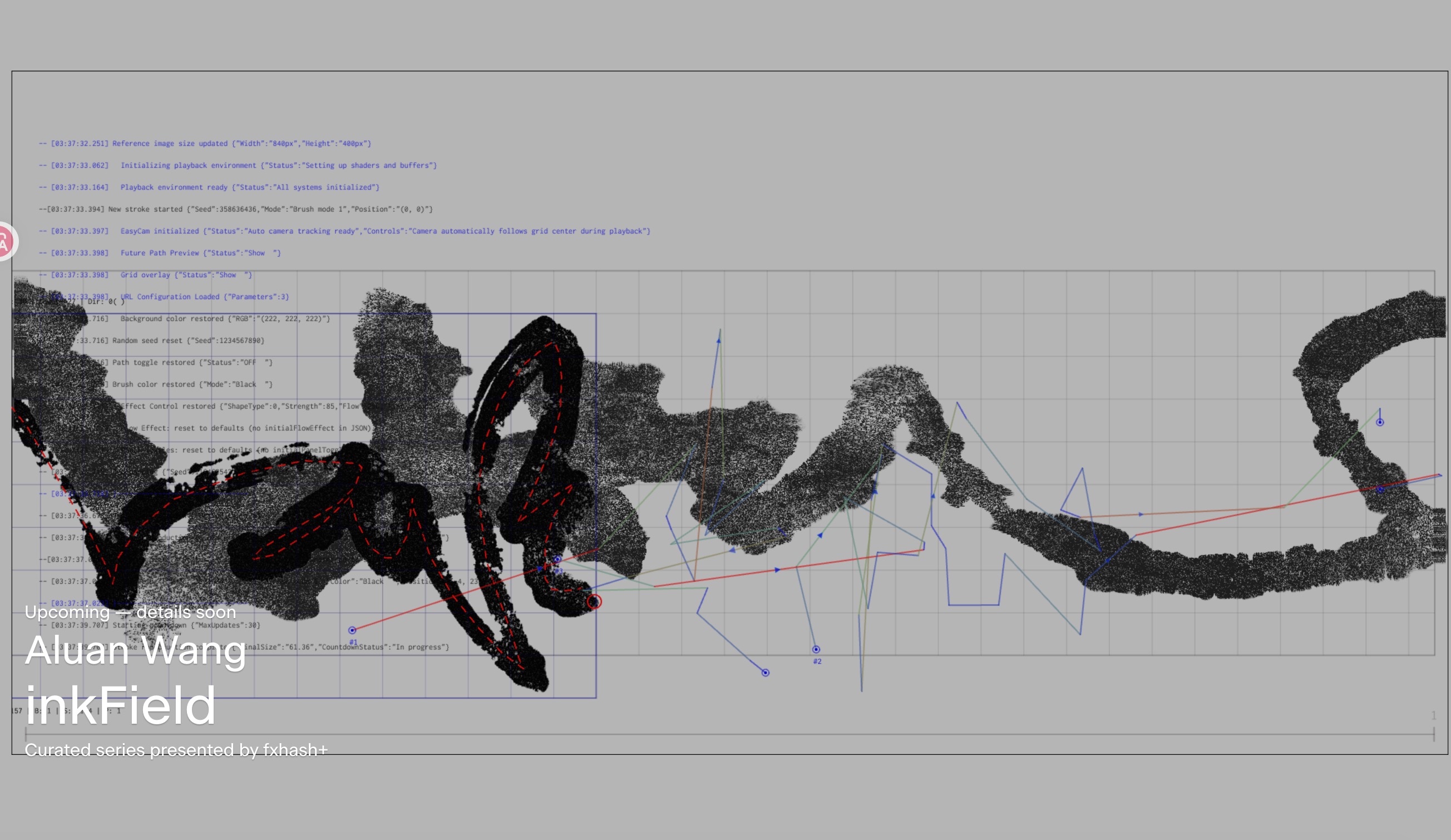Click 'Curated series presented by fxhash+' text
This screenshot has width=1451, height=840.
coord(176,750)
